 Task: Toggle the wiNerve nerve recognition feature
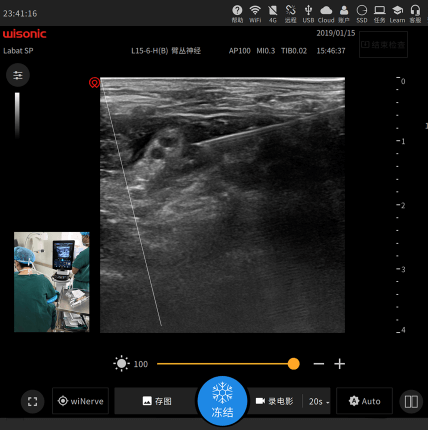tap(80, 401)
